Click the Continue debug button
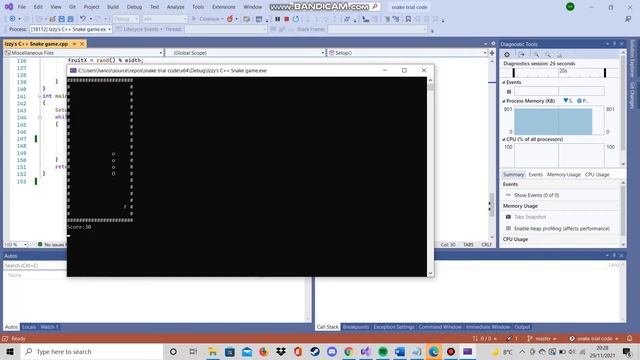The height and width of the screenshot is (360, 640). (x=207, y=19)
